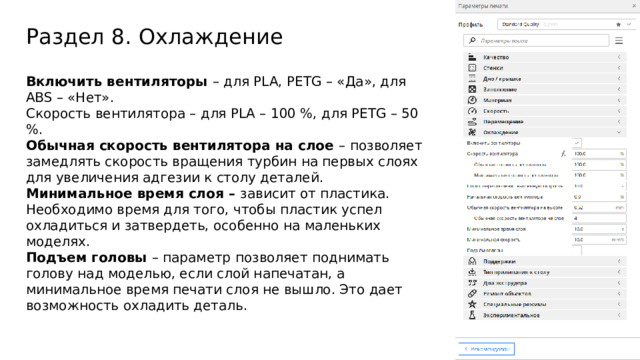
Task: Toggle the Подъем головы checkbox
Action: [x=577, y=250]
